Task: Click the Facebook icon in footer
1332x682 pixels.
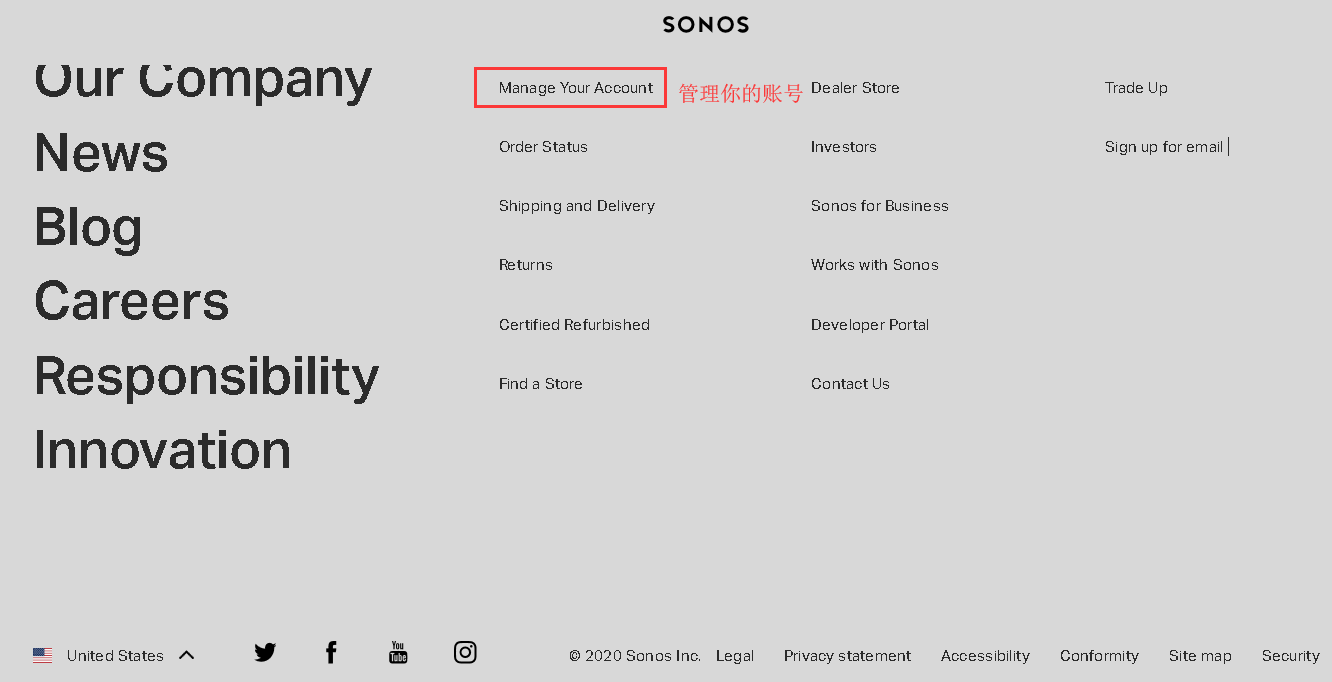Action: pyautogui.click(x=331, y=653)
